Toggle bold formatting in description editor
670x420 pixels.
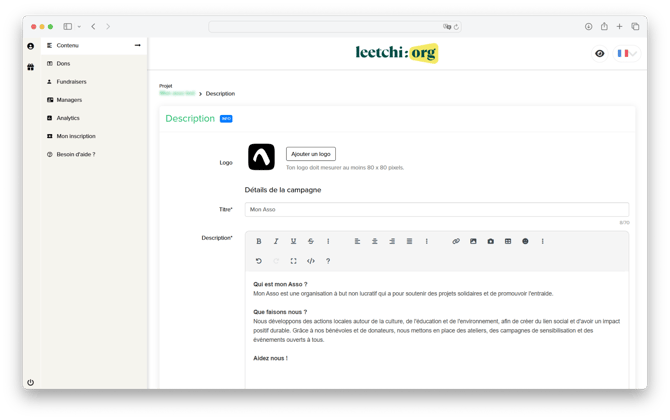click(x=259, y=241)
